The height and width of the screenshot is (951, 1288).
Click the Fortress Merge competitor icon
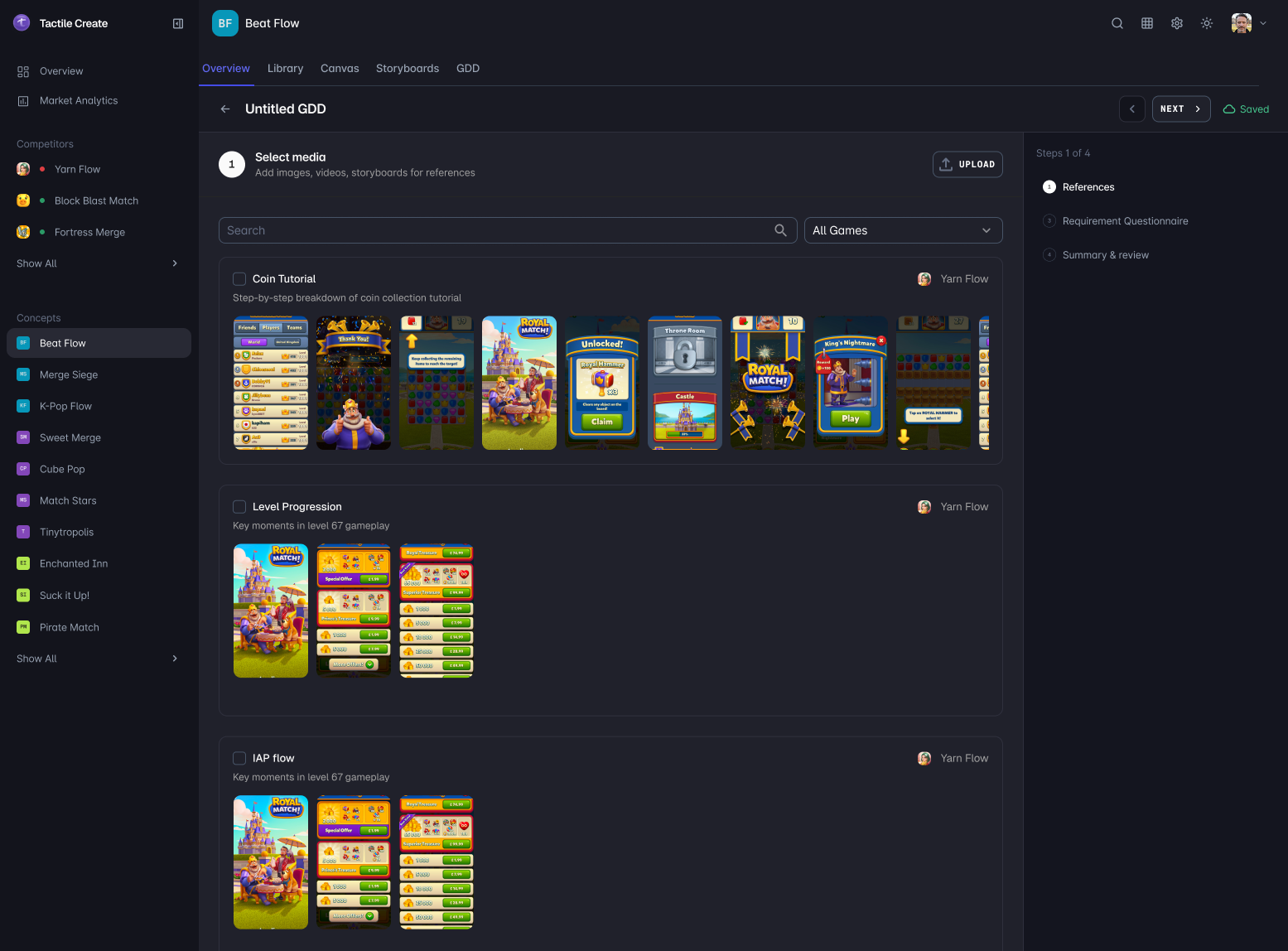click(x=23, y=232)
